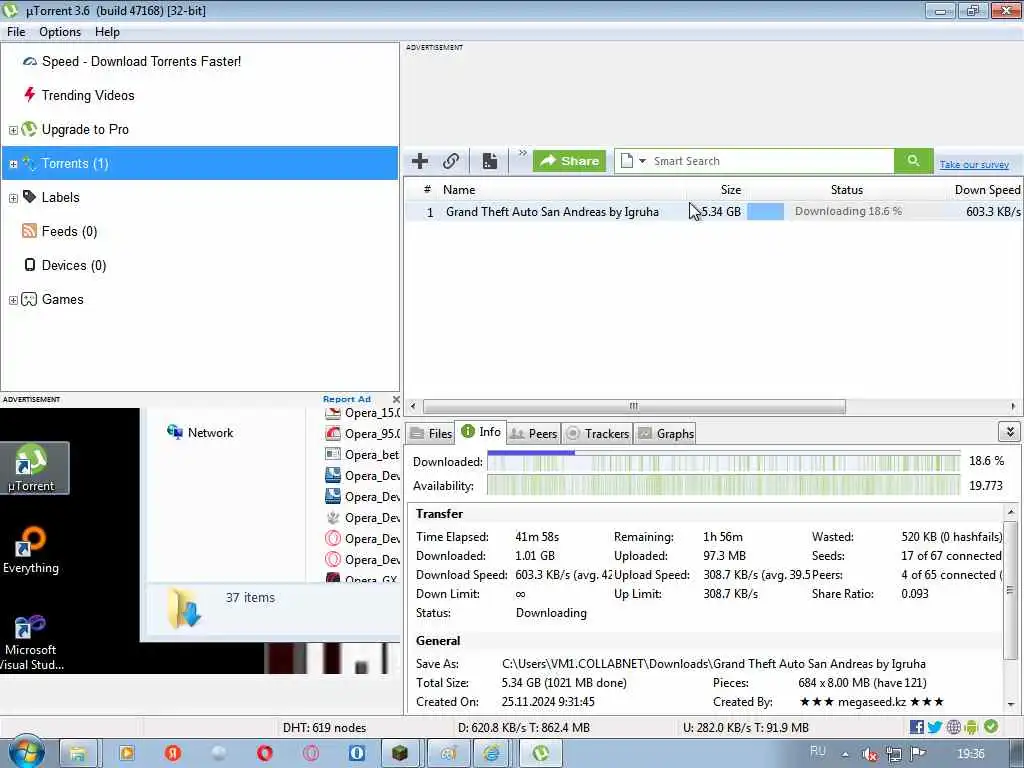Select Grand Theft Auto San Andreas torrent row

(x=713, y=212)
